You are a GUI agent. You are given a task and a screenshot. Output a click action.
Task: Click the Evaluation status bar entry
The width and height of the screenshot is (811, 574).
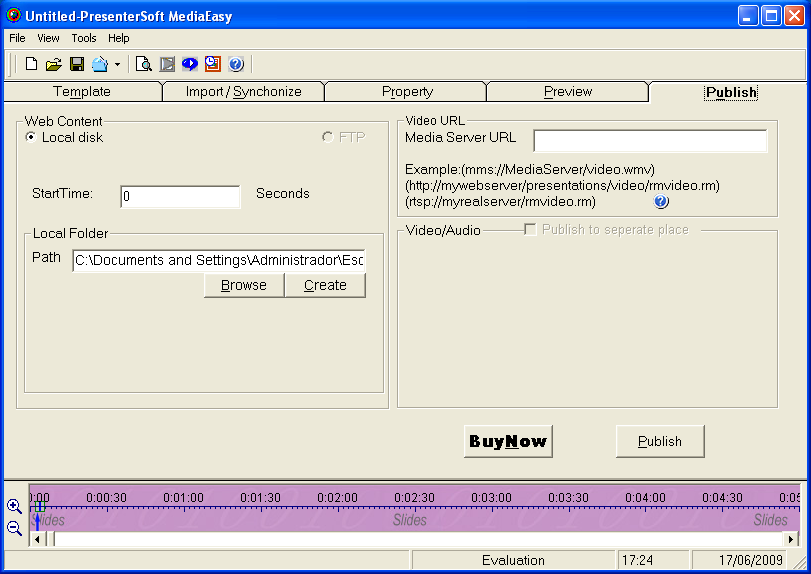(x=513, y=561)
